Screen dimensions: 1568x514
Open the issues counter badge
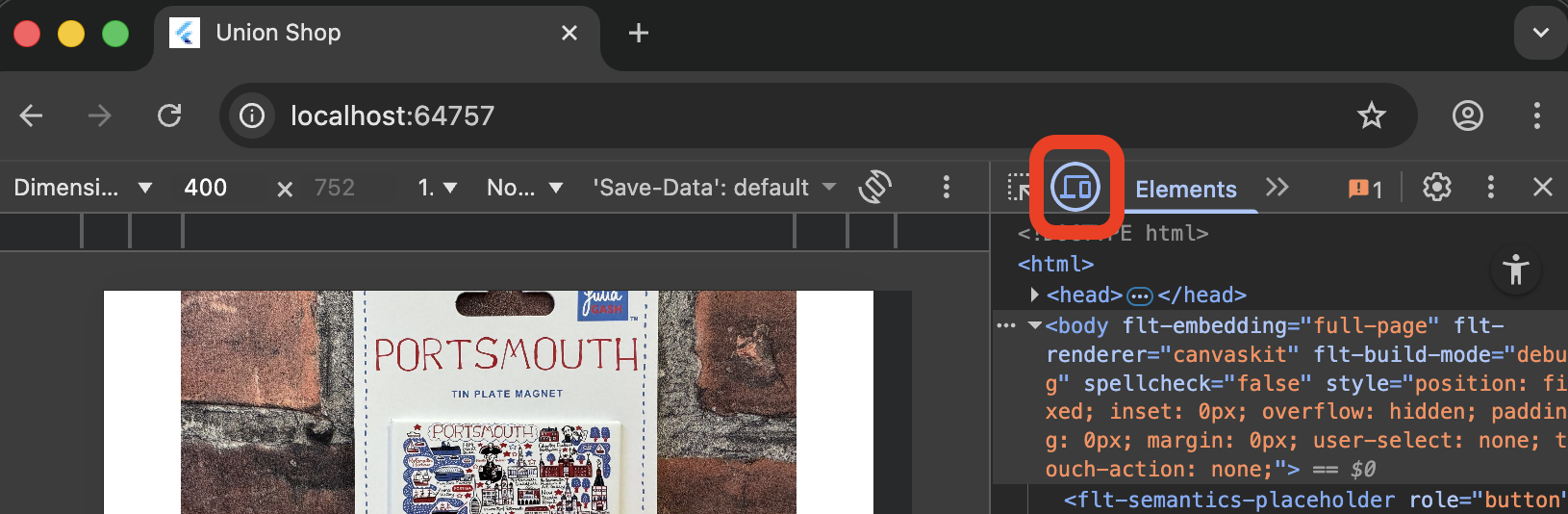1366,189
